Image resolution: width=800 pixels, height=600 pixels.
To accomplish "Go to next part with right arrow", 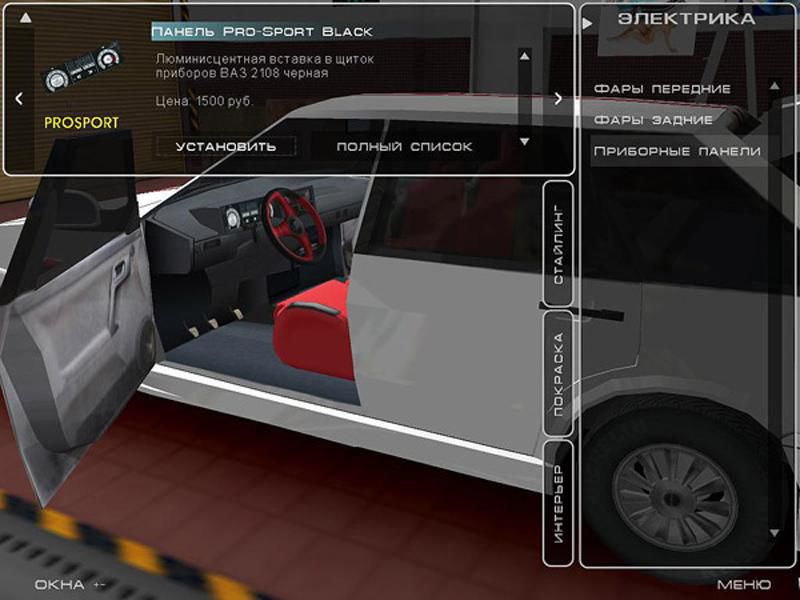I will click(x=558, y=98).
